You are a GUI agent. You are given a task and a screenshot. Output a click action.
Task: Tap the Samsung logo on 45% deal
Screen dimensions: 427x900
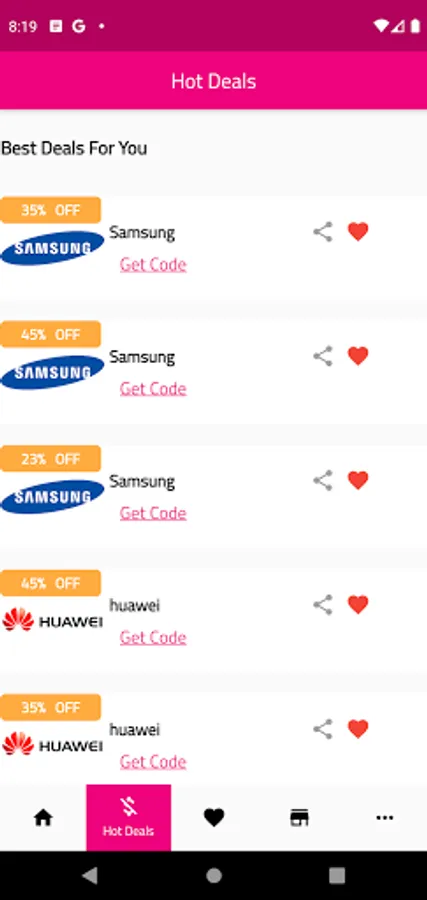(52, 373)
